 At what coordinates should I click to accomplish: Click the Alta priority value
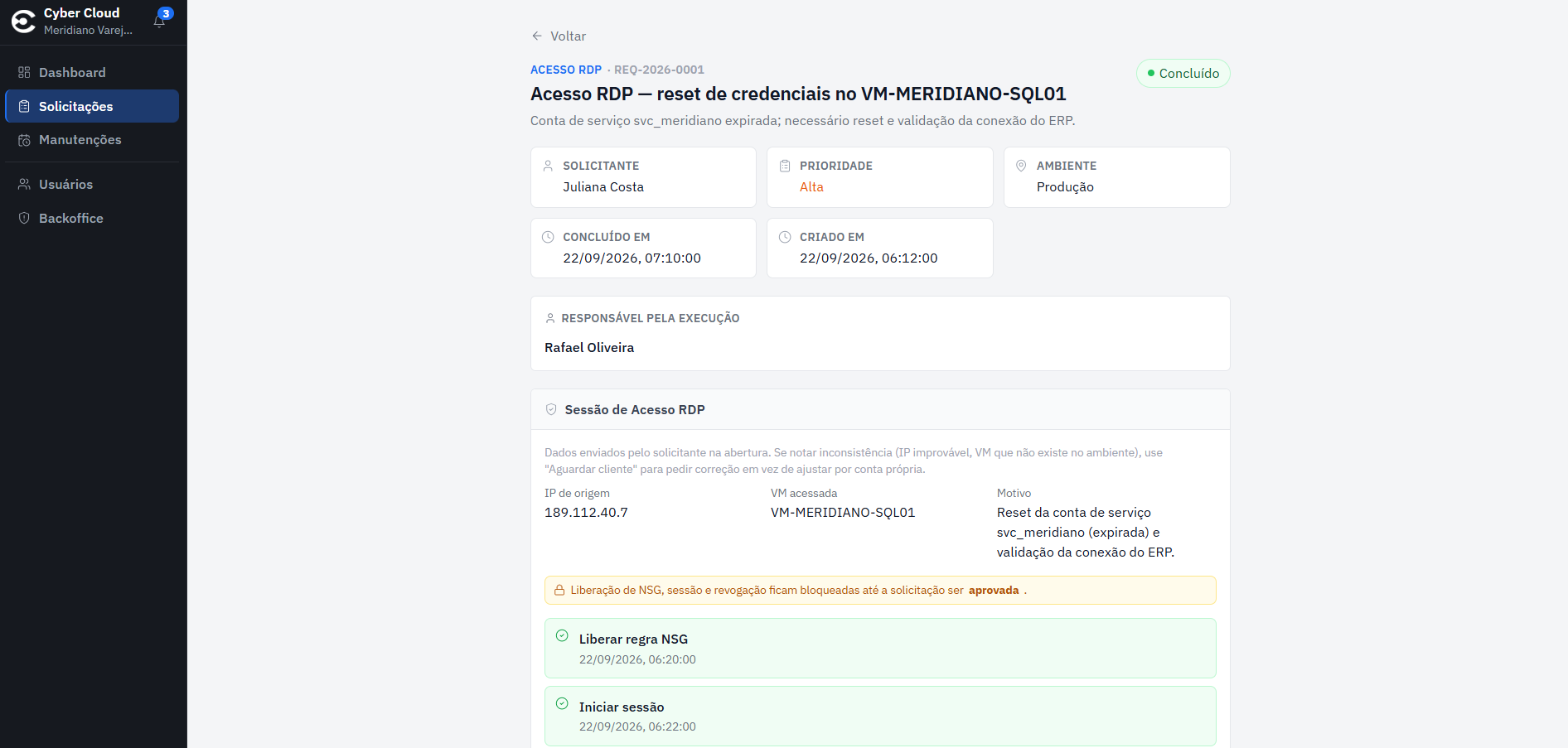(x=811, y=187)
